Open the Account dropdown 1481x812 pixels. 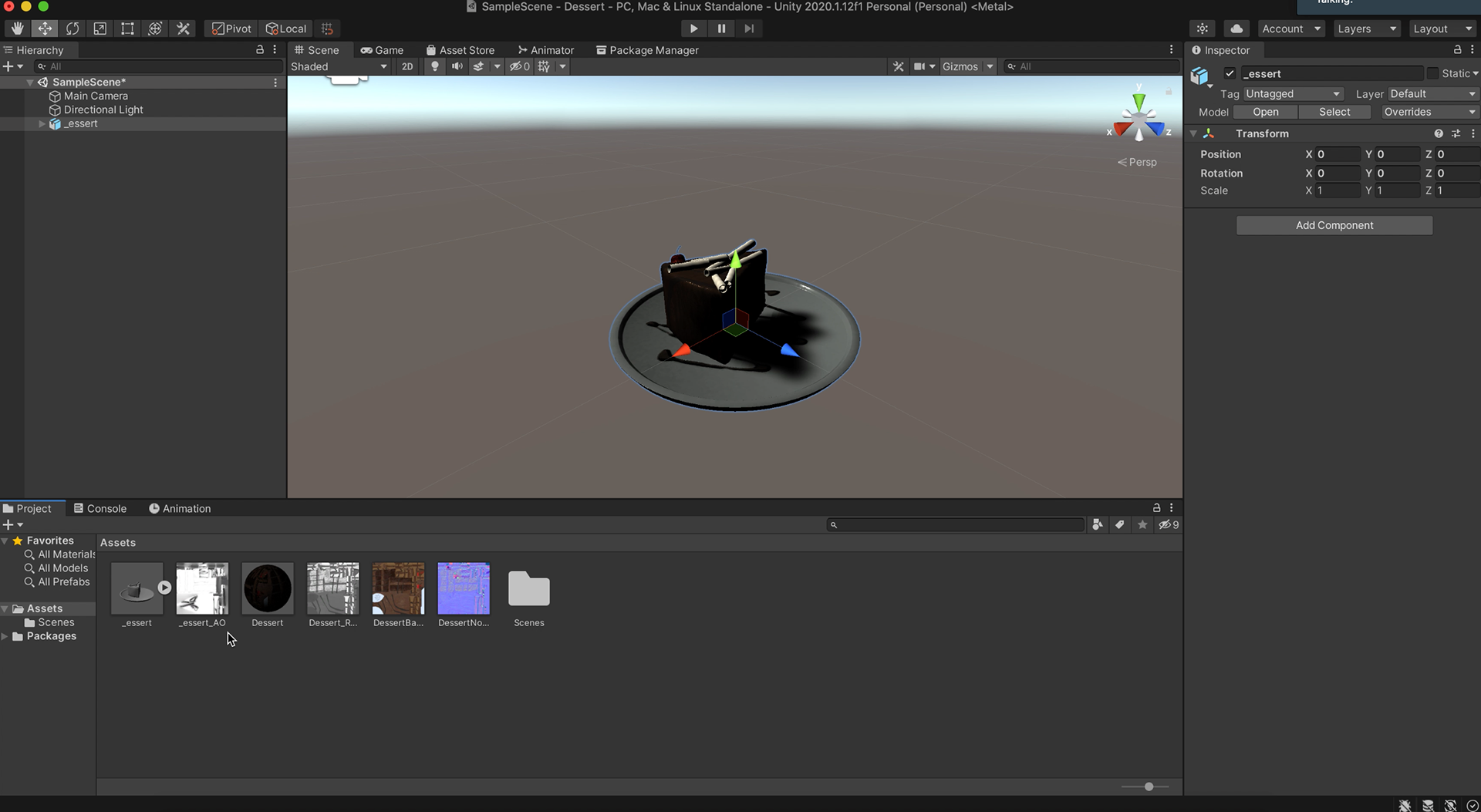tap(1291, 29)
